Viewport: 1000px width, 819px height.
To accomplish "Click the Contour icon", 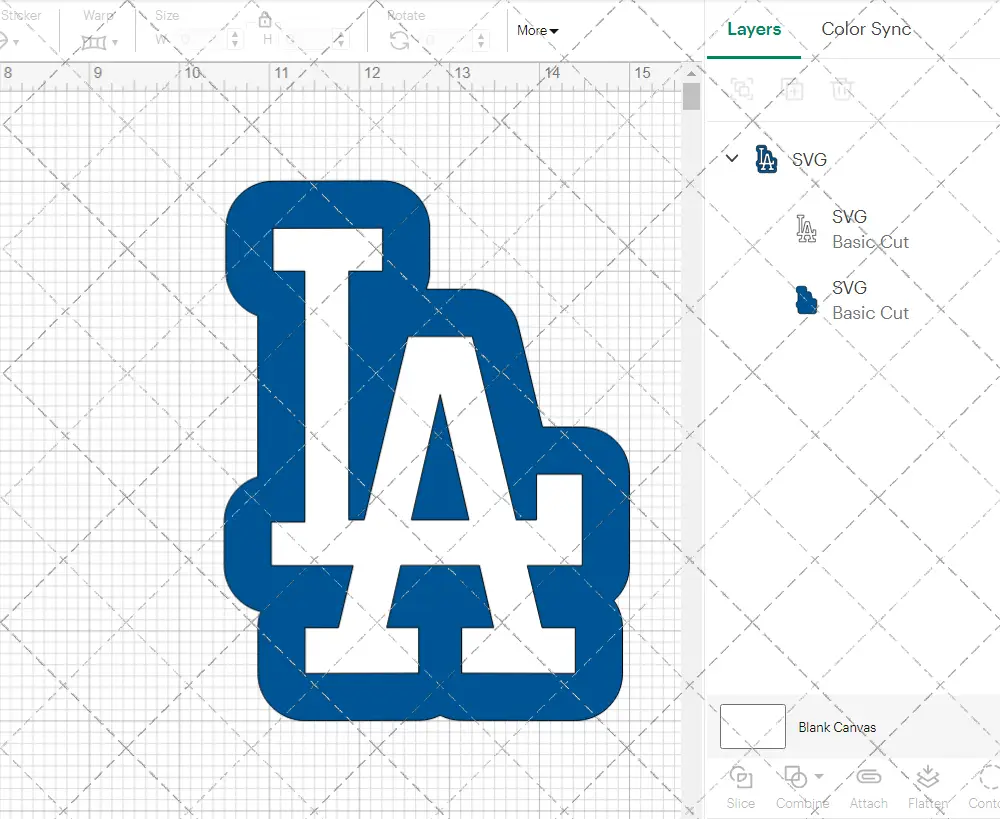I will pyautogui.click(x=988, y=778).
